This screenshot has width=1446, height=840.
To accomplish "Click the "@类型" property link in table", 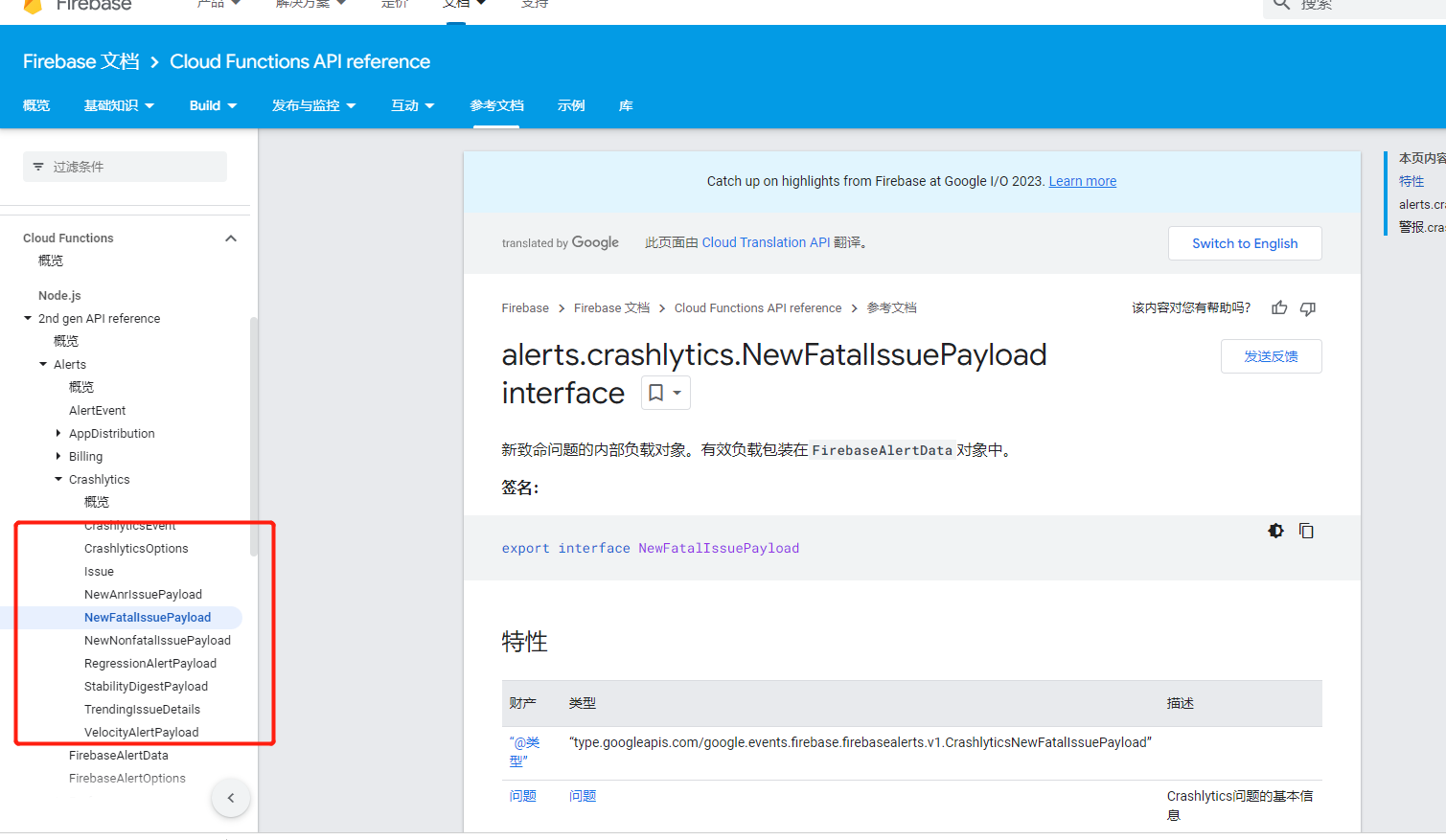I will pos(525,752).
